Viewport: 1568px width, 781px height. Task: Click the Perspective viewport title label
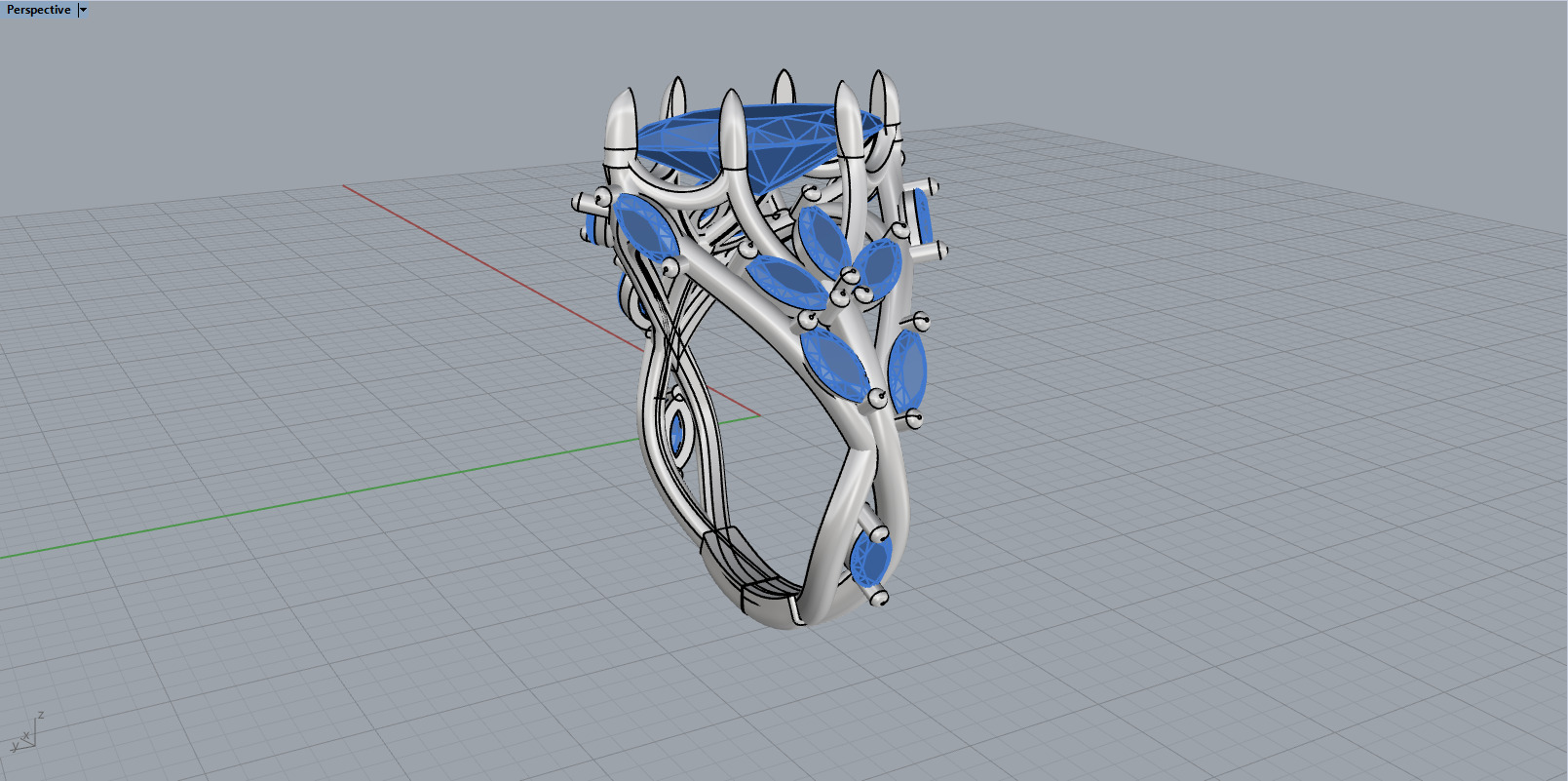(39, 10)
